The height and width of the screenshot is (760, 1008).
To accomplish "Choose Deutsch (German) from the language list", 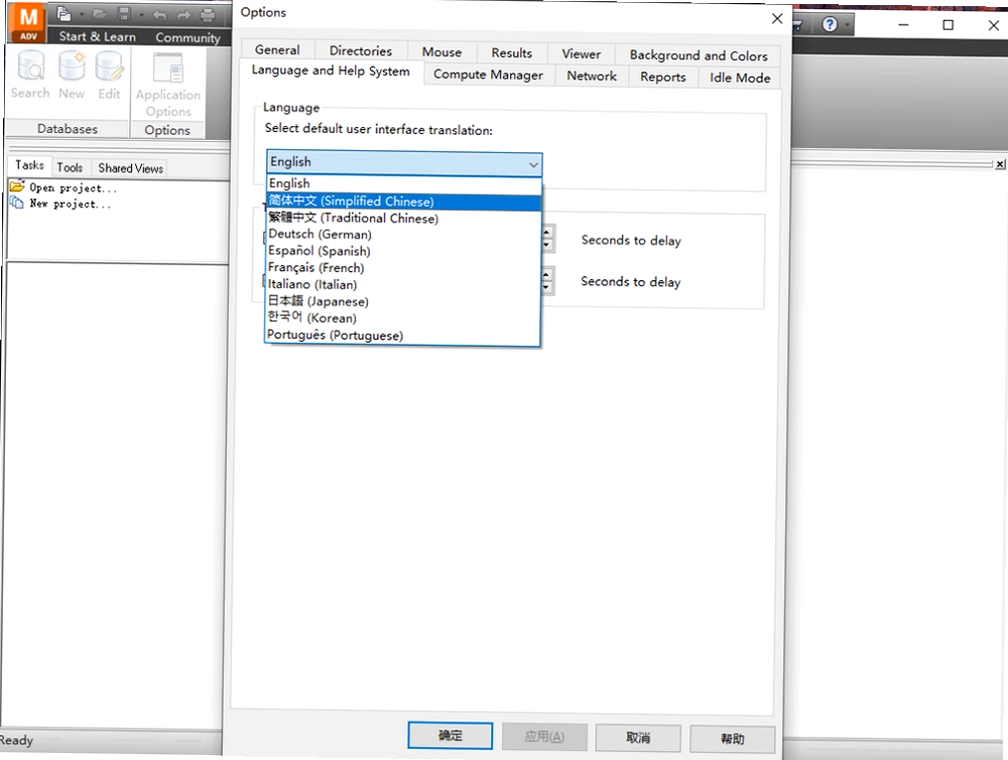I will pos(404,234).
